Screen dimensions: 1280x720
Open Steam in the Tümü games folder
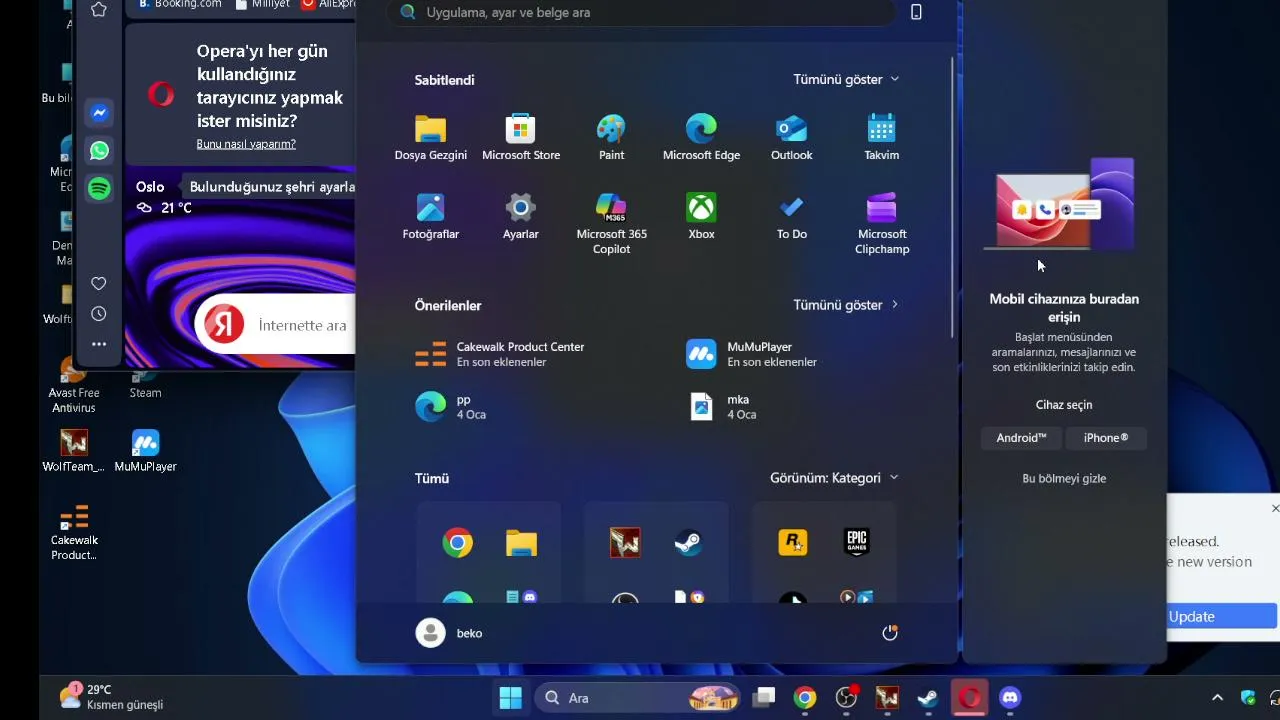[x=688, y=543]
